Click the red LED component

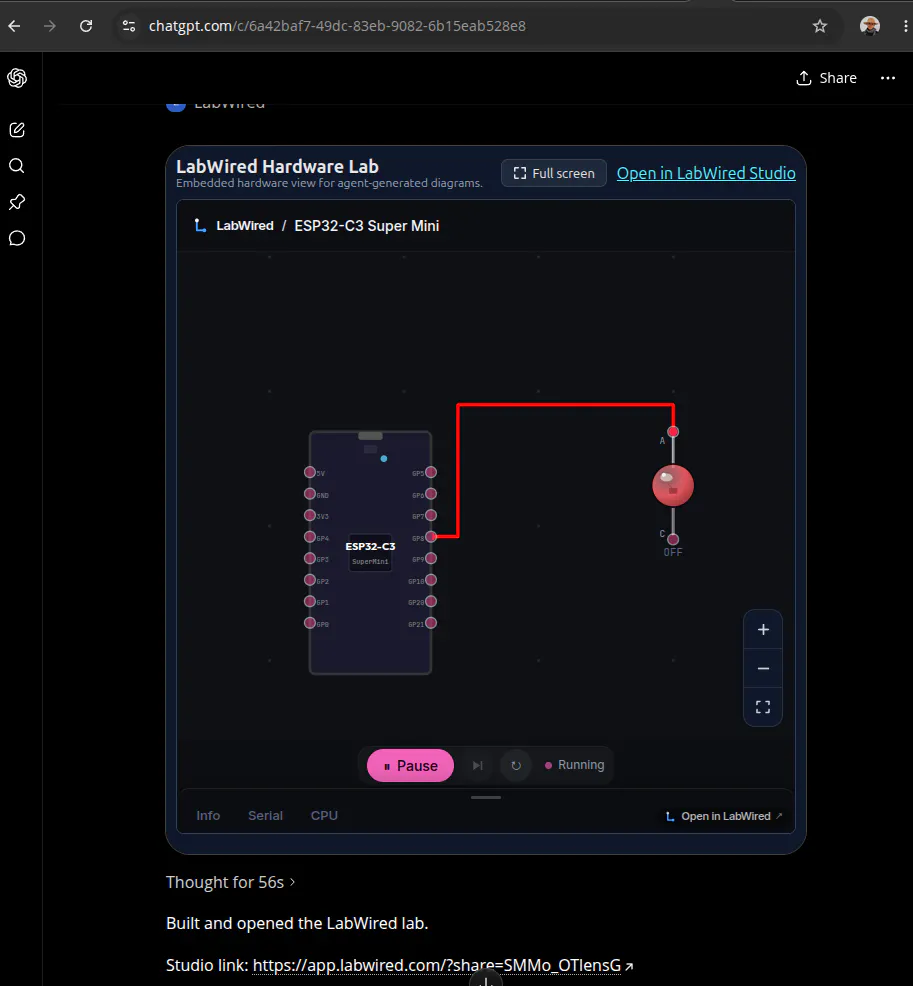click(673, 485)
